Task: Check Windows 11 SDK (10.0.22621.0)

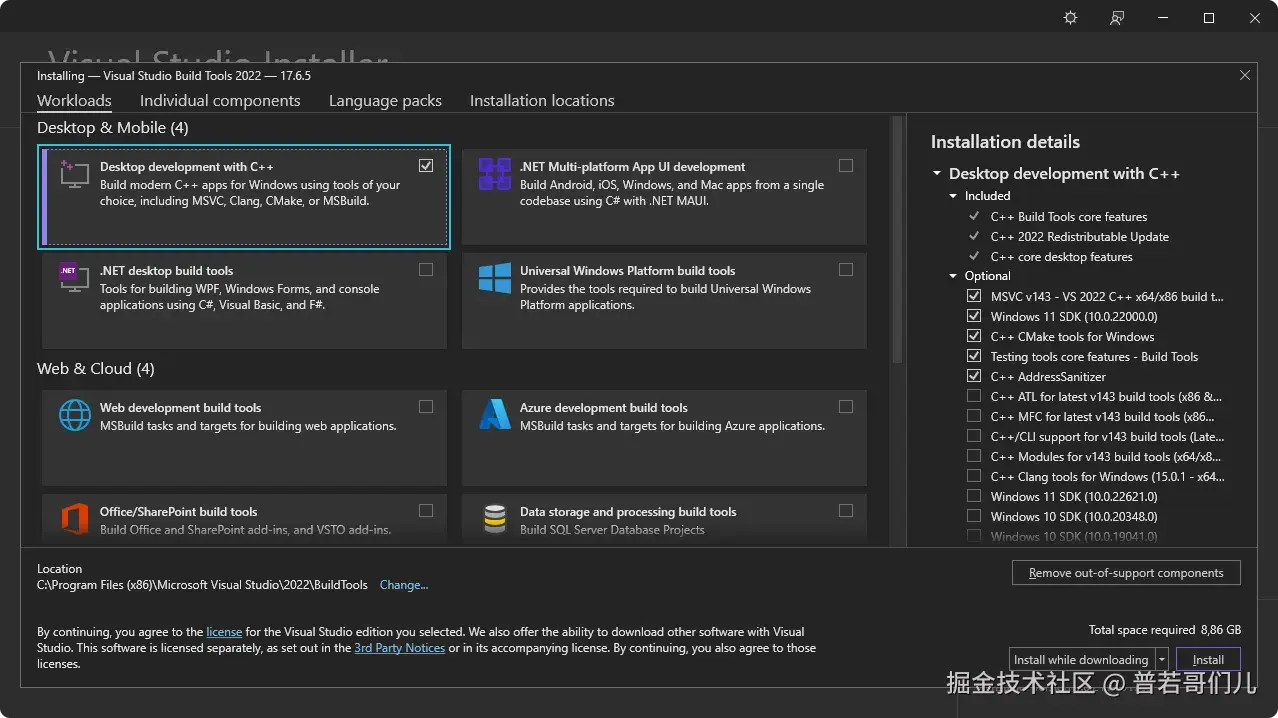Action: 974,497
